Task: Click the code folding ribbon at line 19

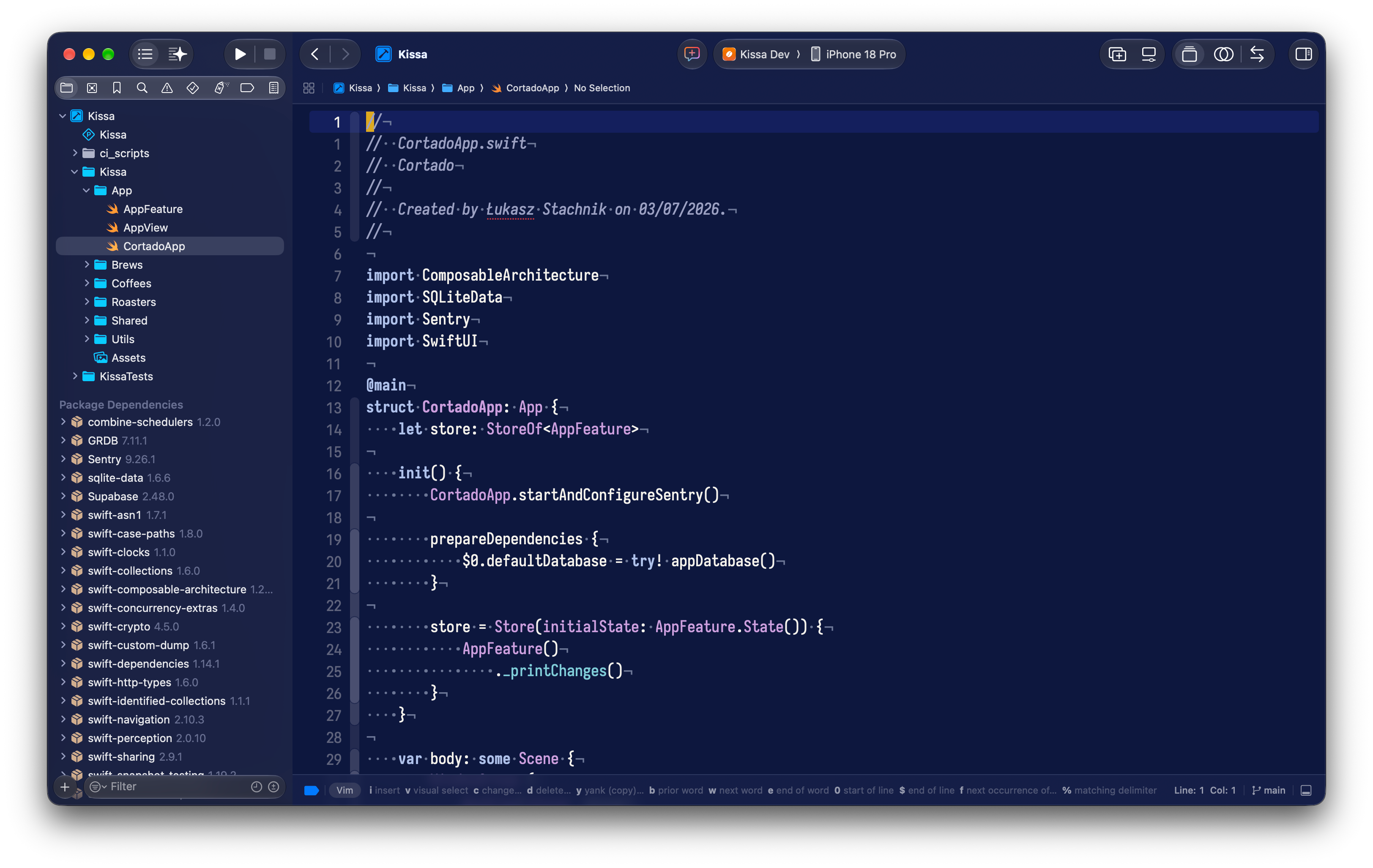Action: point(355,540)
